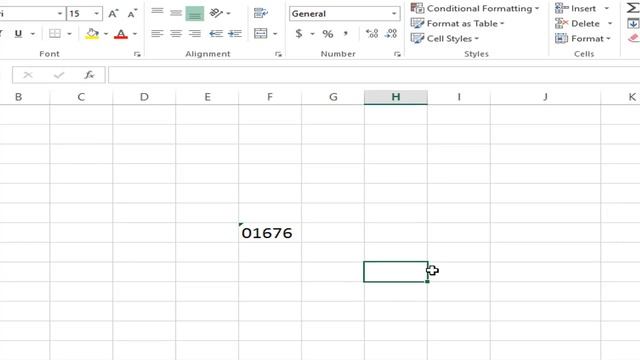The image size is (640, 360).
Task: Open Format as Table menu
Action: 458,23
